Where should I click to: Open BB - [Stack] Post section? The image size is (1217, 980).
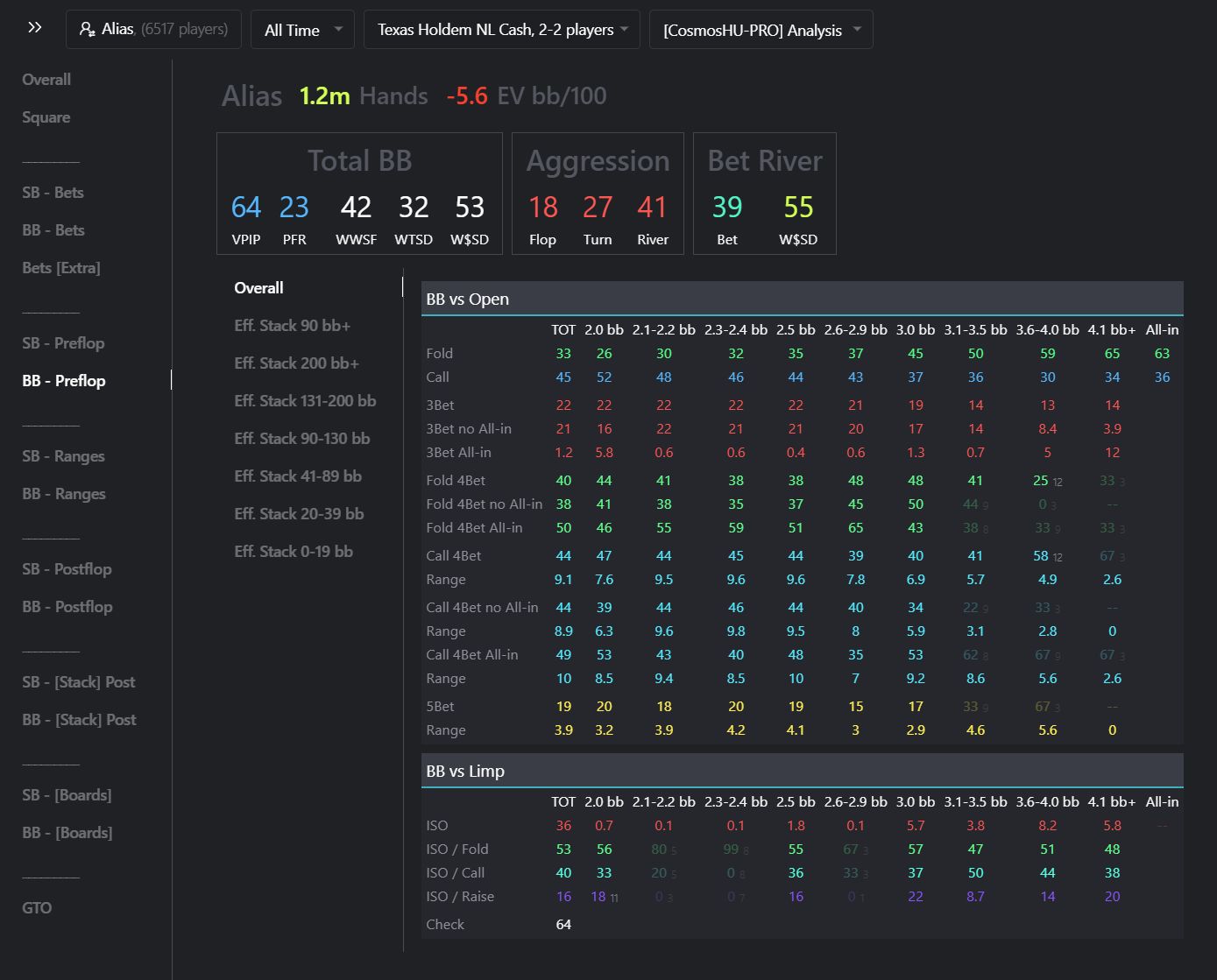pyautogui.click(x=79, y=720)
